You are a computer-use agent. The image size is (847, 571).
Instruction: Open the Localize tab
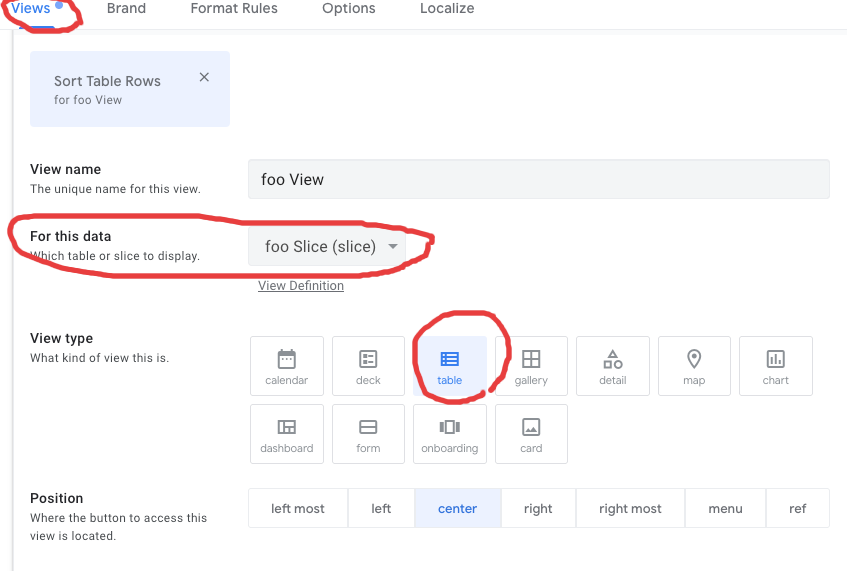pos(447,9)
